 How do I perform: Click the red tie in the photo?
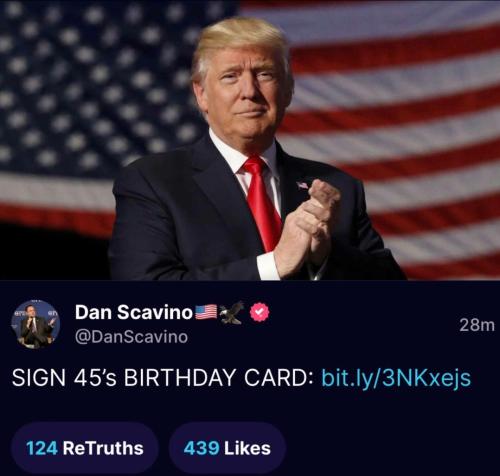point(262,203)
